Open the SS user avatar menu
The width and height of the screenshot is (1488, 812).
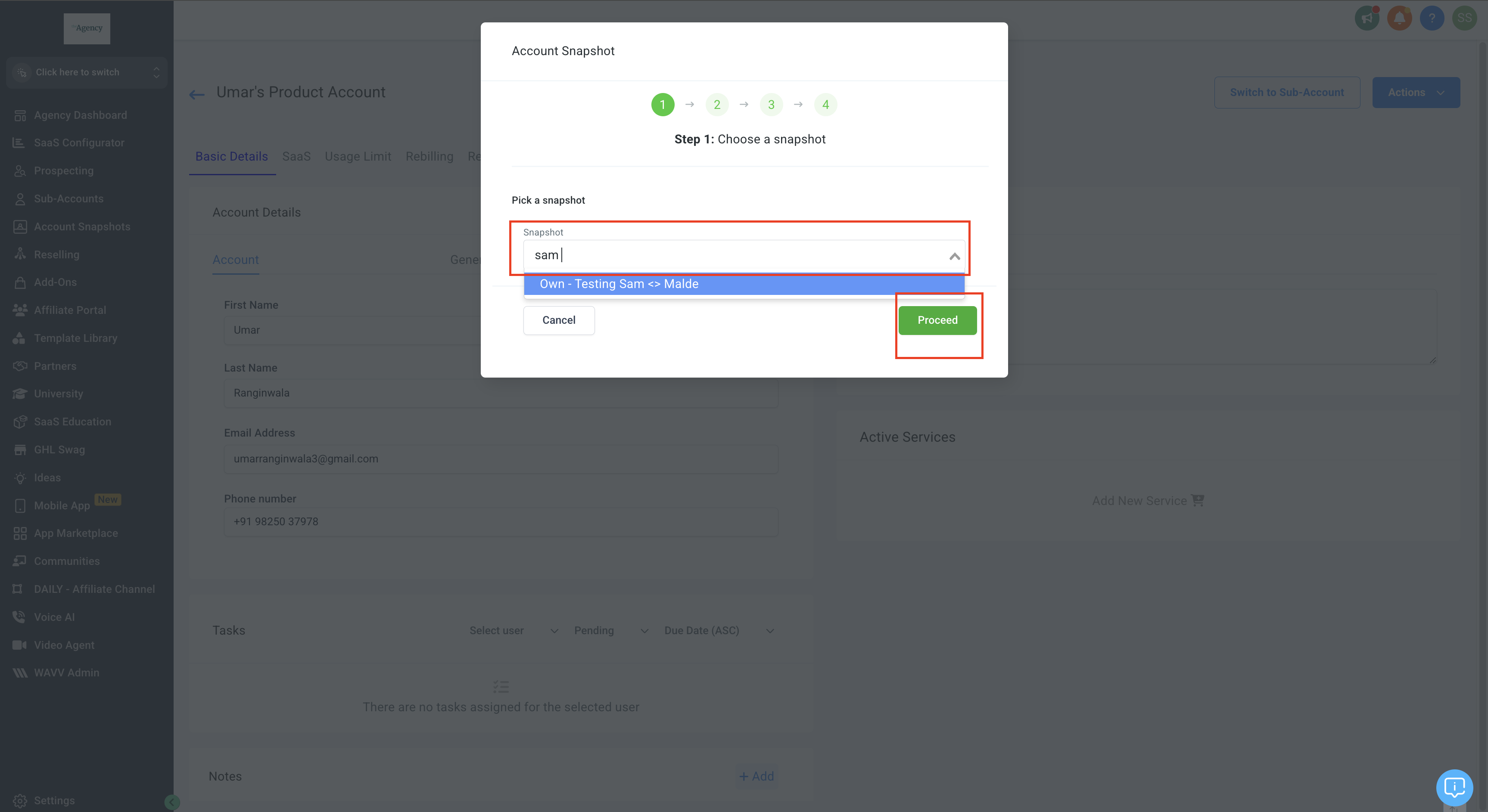(x=1464, y=18)
